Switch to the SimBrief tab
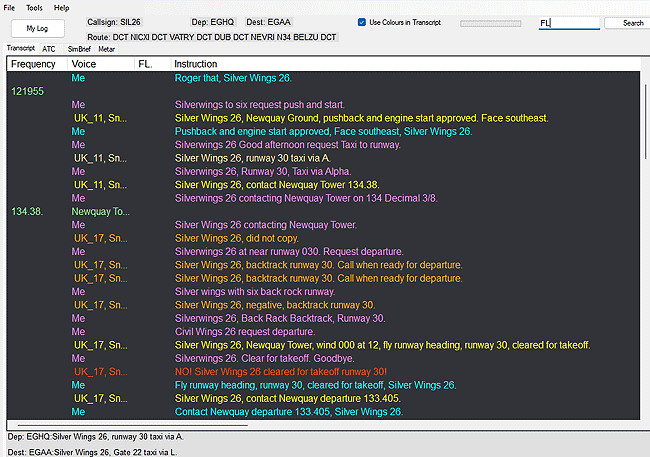This screenshot has height=457, width=650. pyautogui.click(x=79, y=48)
